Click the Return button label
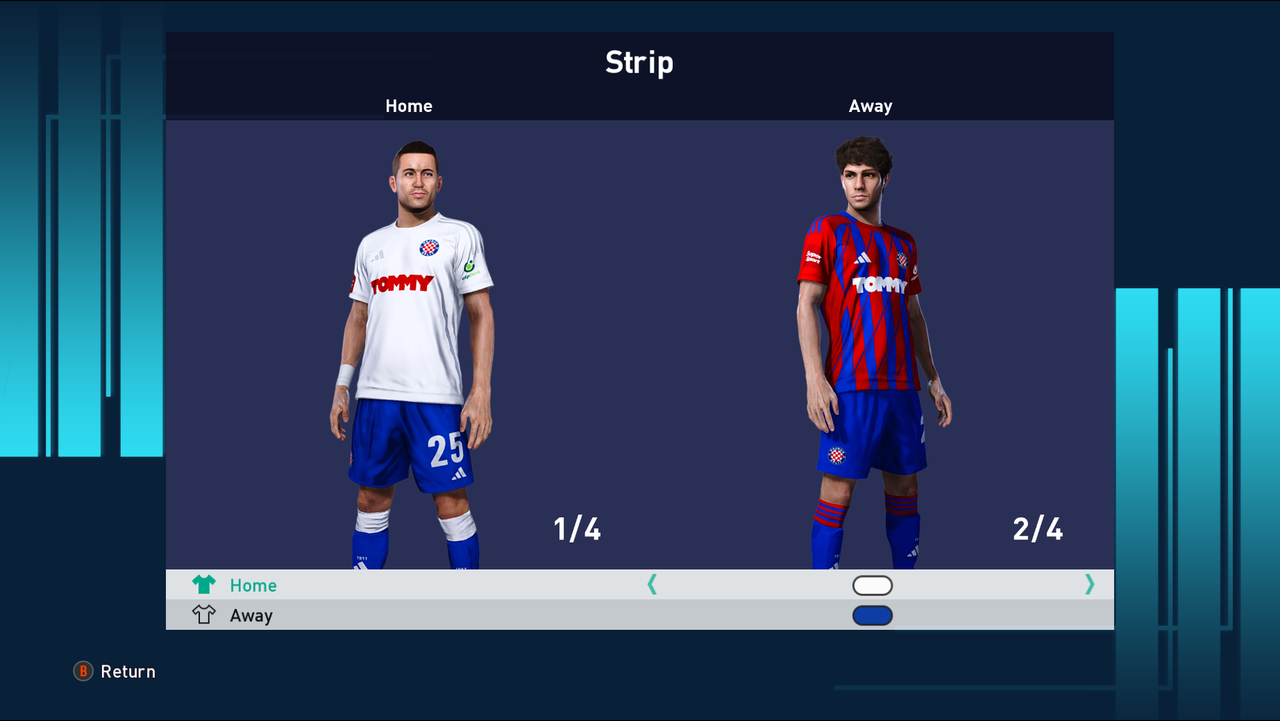Viewport: 1280px width, 721px height. coord(128,672)
